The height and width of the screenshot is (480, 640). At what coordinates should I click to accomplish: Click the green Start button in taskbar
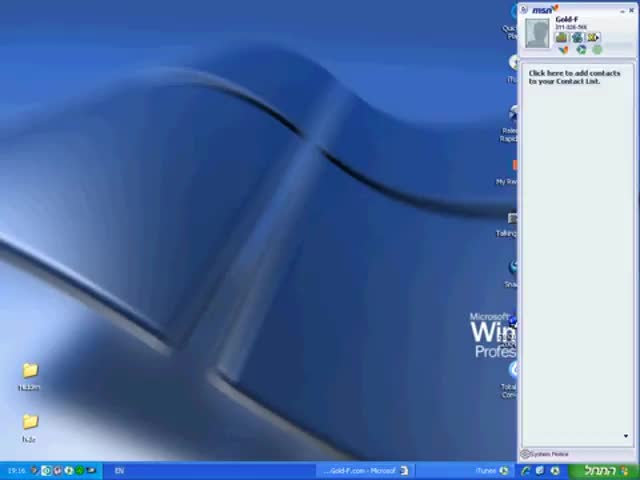pos(604,470)
